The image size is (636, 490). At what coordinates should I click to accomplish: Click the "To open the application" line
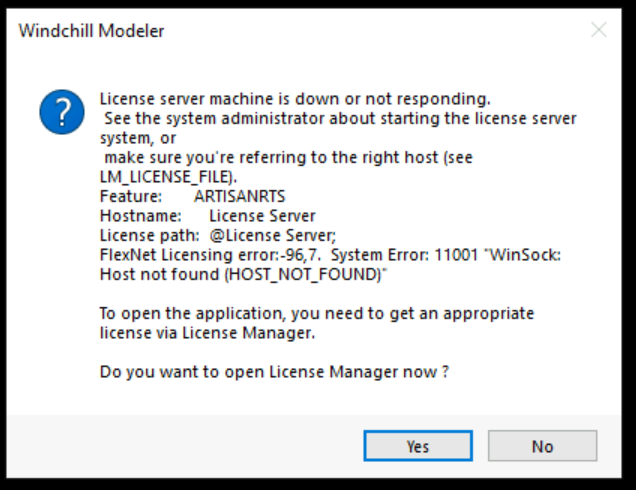coord(316,313)
